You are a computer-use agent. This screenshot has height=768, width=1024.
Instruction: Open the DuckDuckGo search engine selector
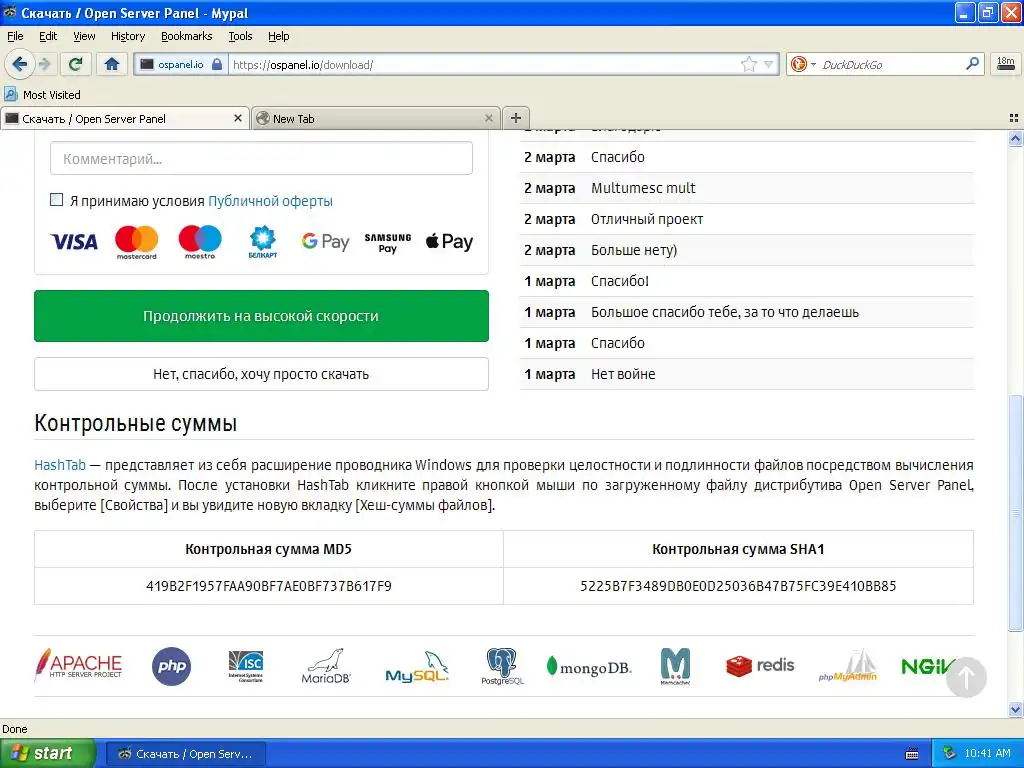pos(803,64)
